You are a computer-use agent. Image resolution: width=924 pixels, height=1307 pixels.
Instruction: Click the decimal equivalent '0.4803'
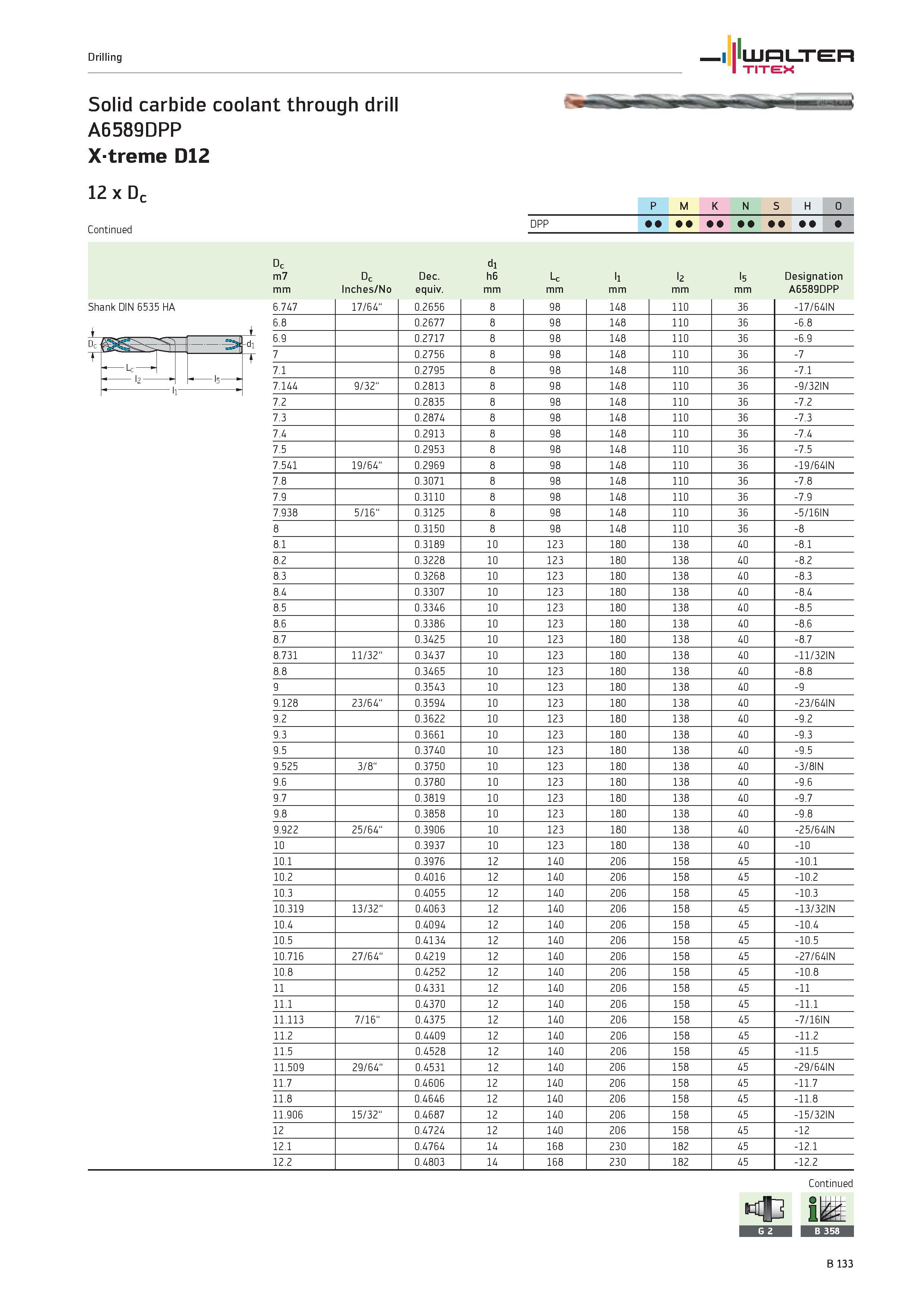click(429, 1162)
